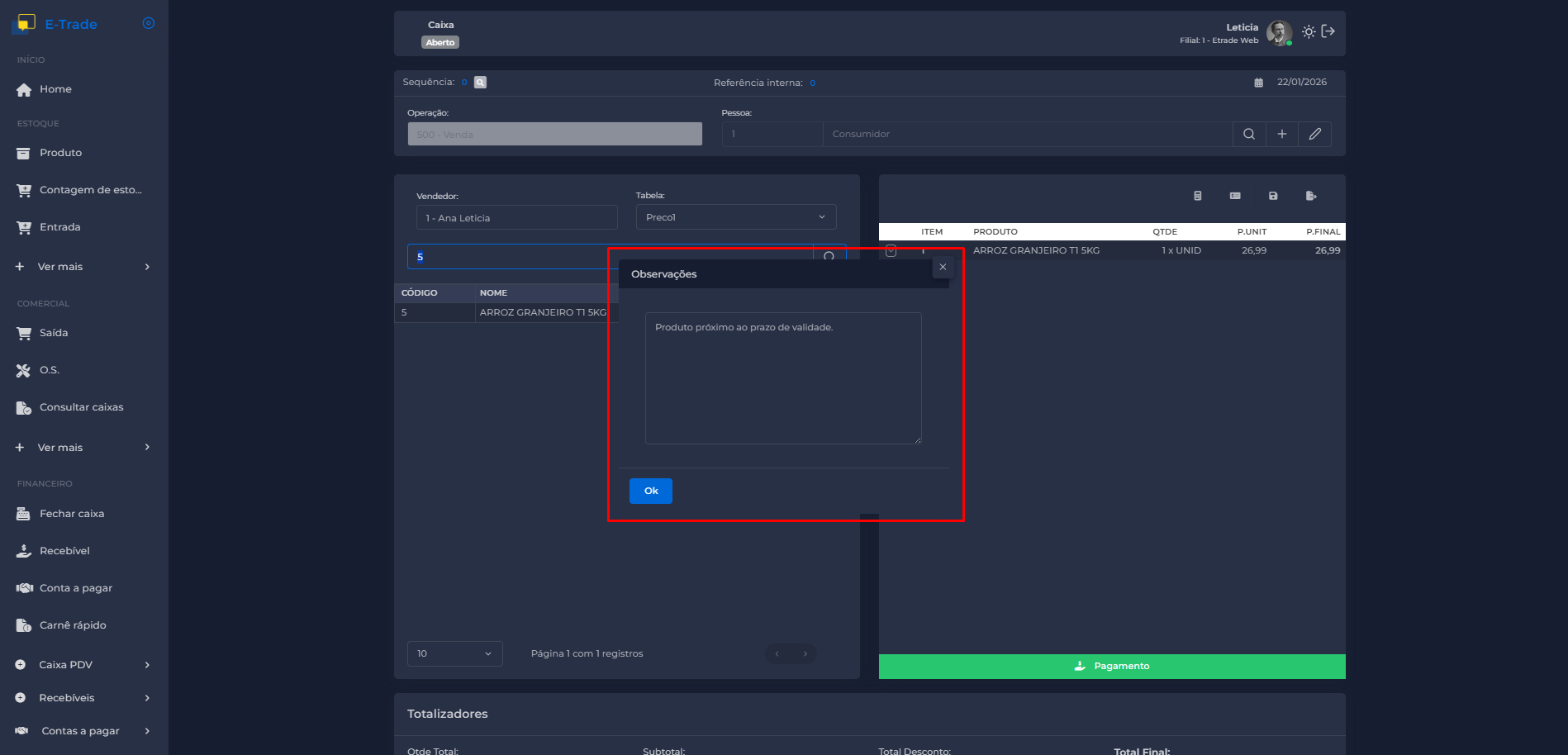This screenshot has width=1568, height=755.
Task: Click the export document icon above the items table
Action: [x=1310, y=196]
